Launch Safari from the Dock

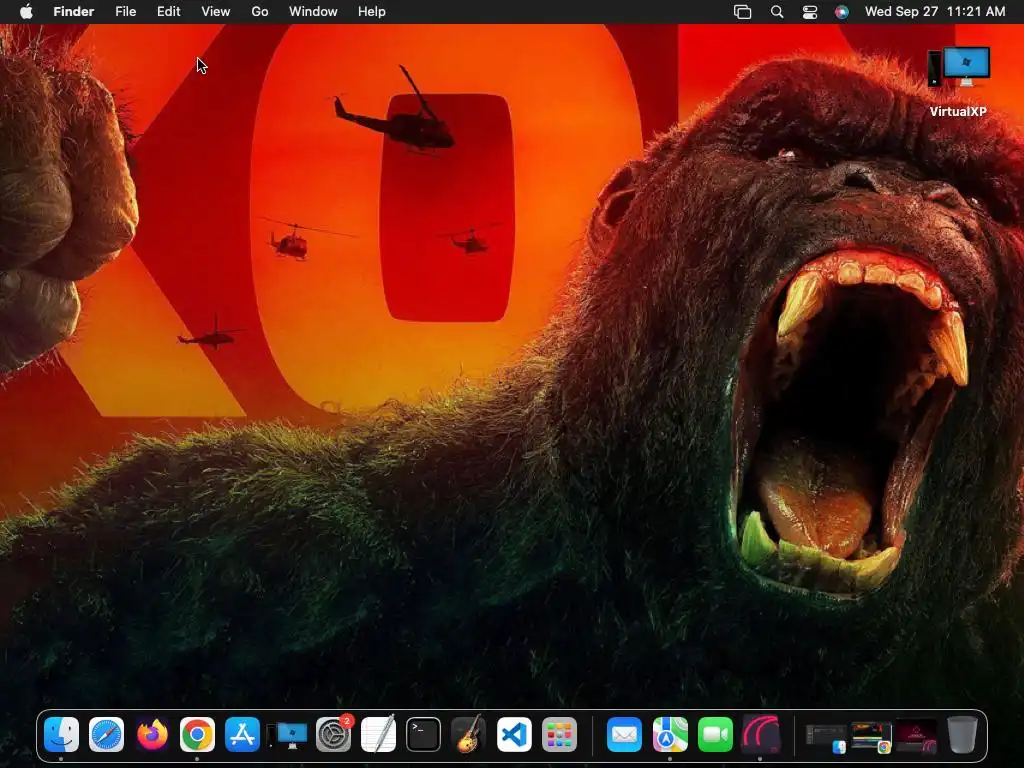point(106,735)
